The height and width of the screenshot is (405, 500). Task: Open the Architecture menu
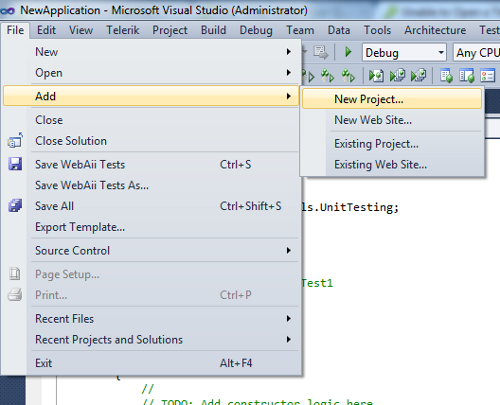[435, 30]
